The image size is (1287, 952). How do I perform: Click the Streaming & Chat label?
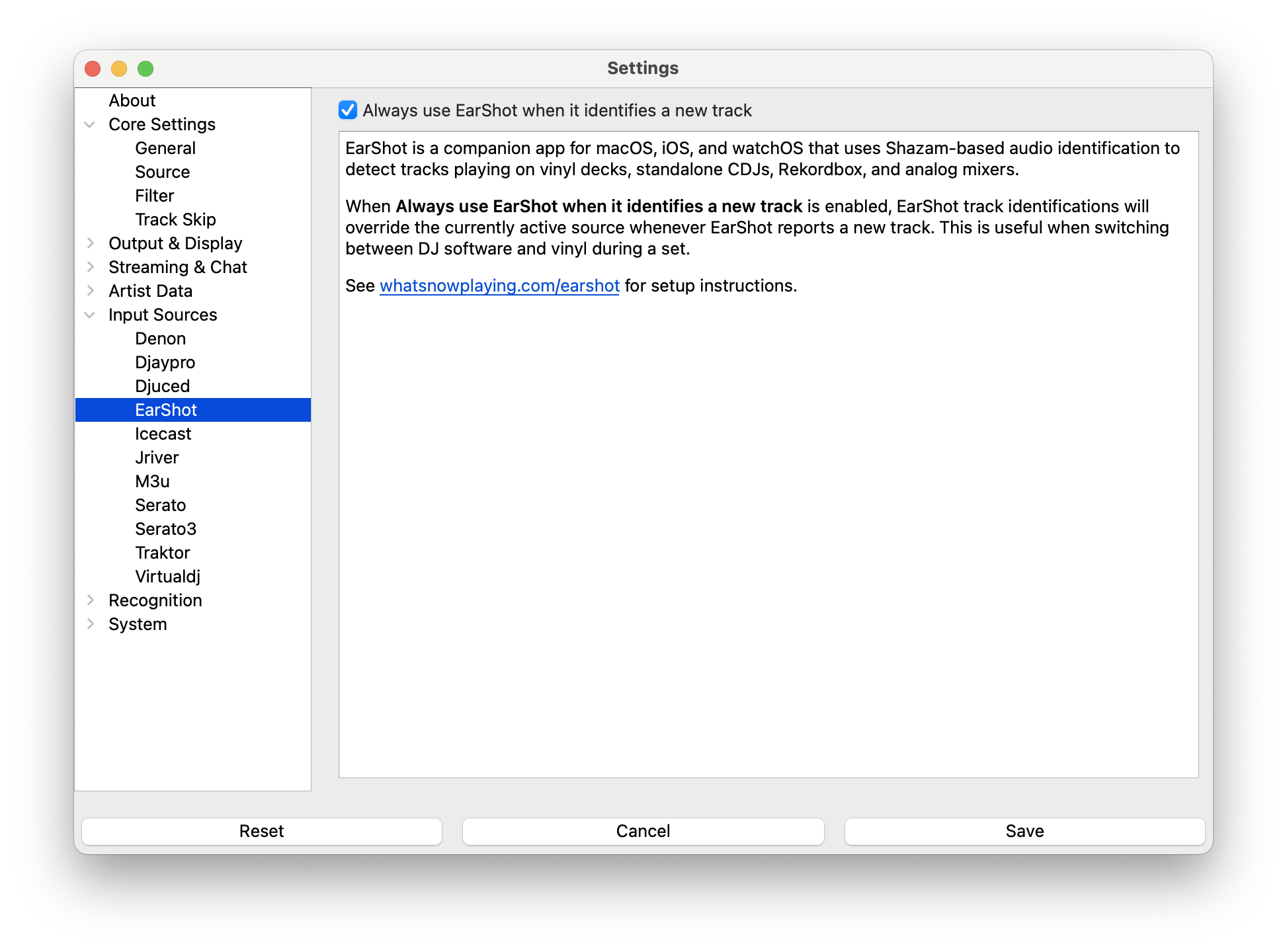178,267
